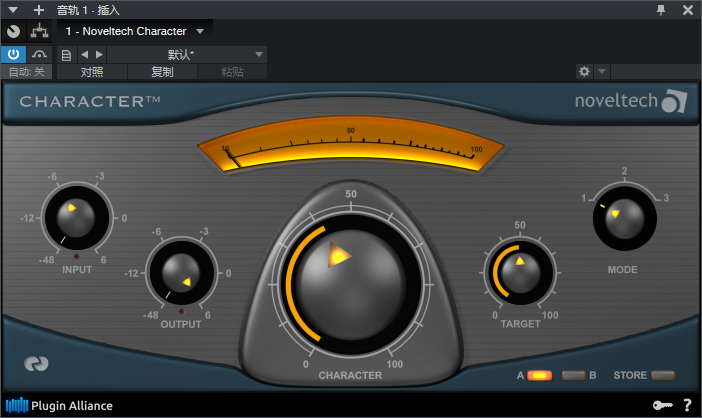Click the CHARACTER™ title logo
This screenshot has width=702, height=418.
coord(90,102)
